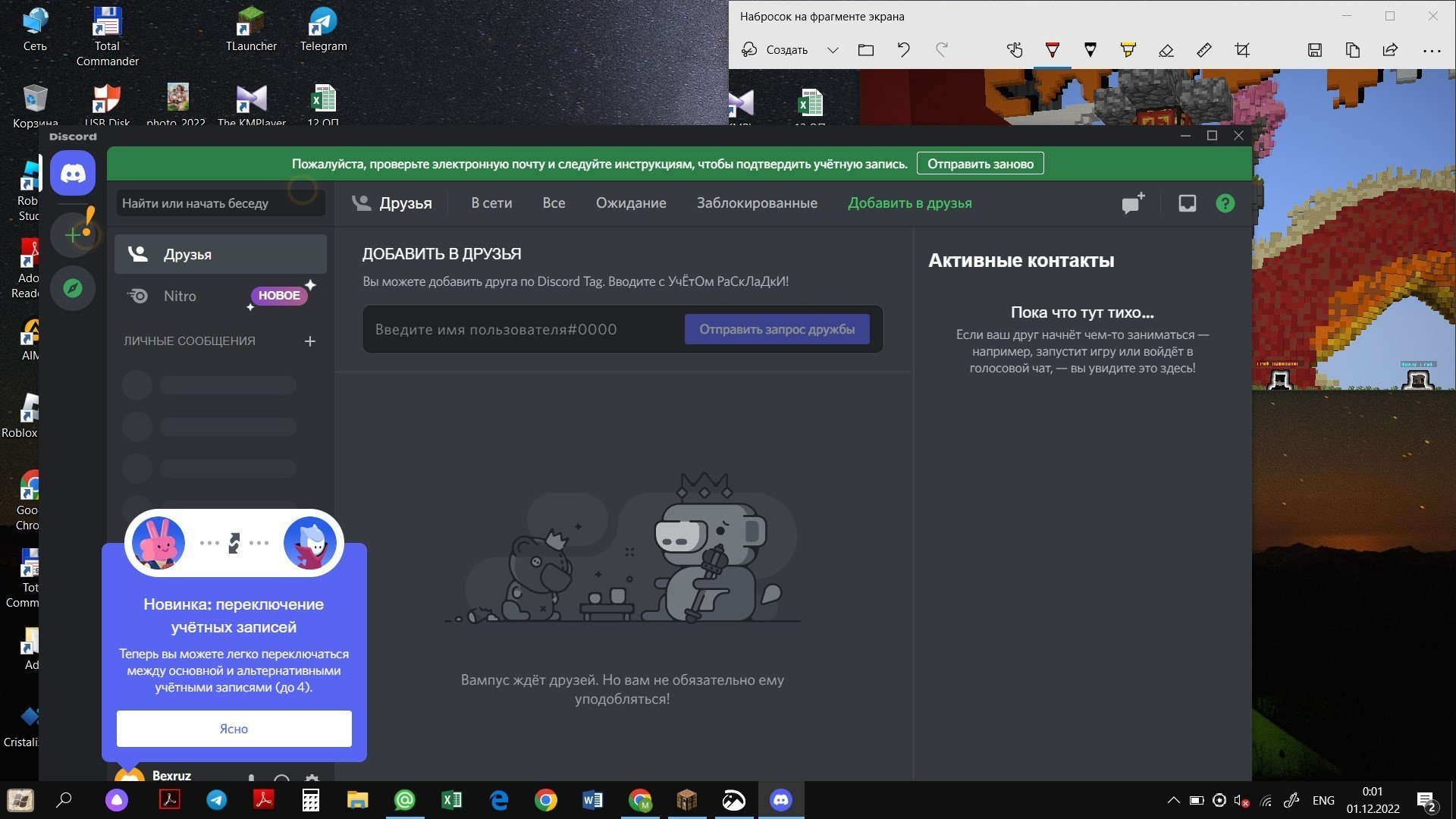
Task: Open the Minecraft block taskbar icon
Action: [x=687, y=800]
